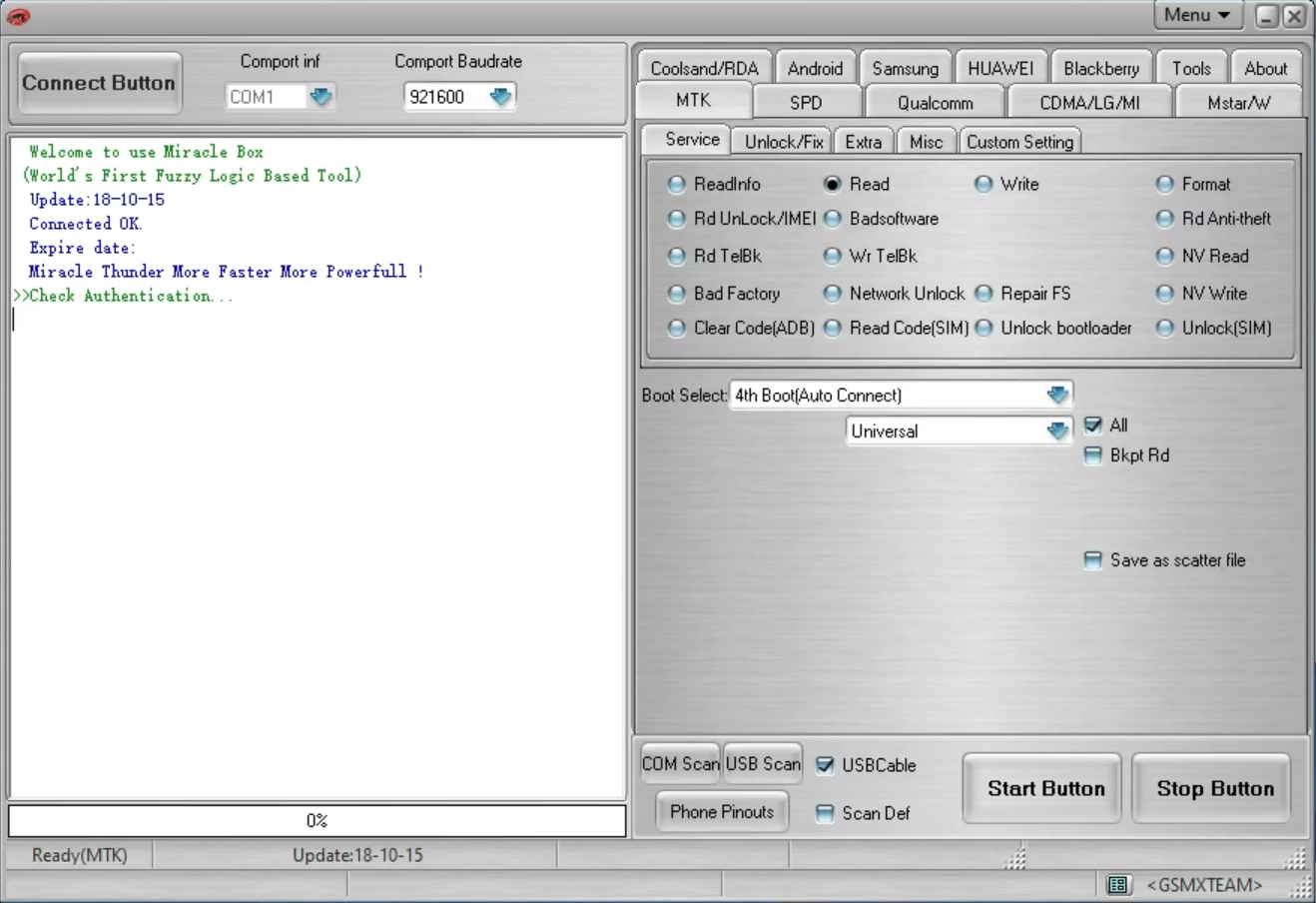Check the Bkpt Rd option
1316x903 pixels.
point(1093,455)
